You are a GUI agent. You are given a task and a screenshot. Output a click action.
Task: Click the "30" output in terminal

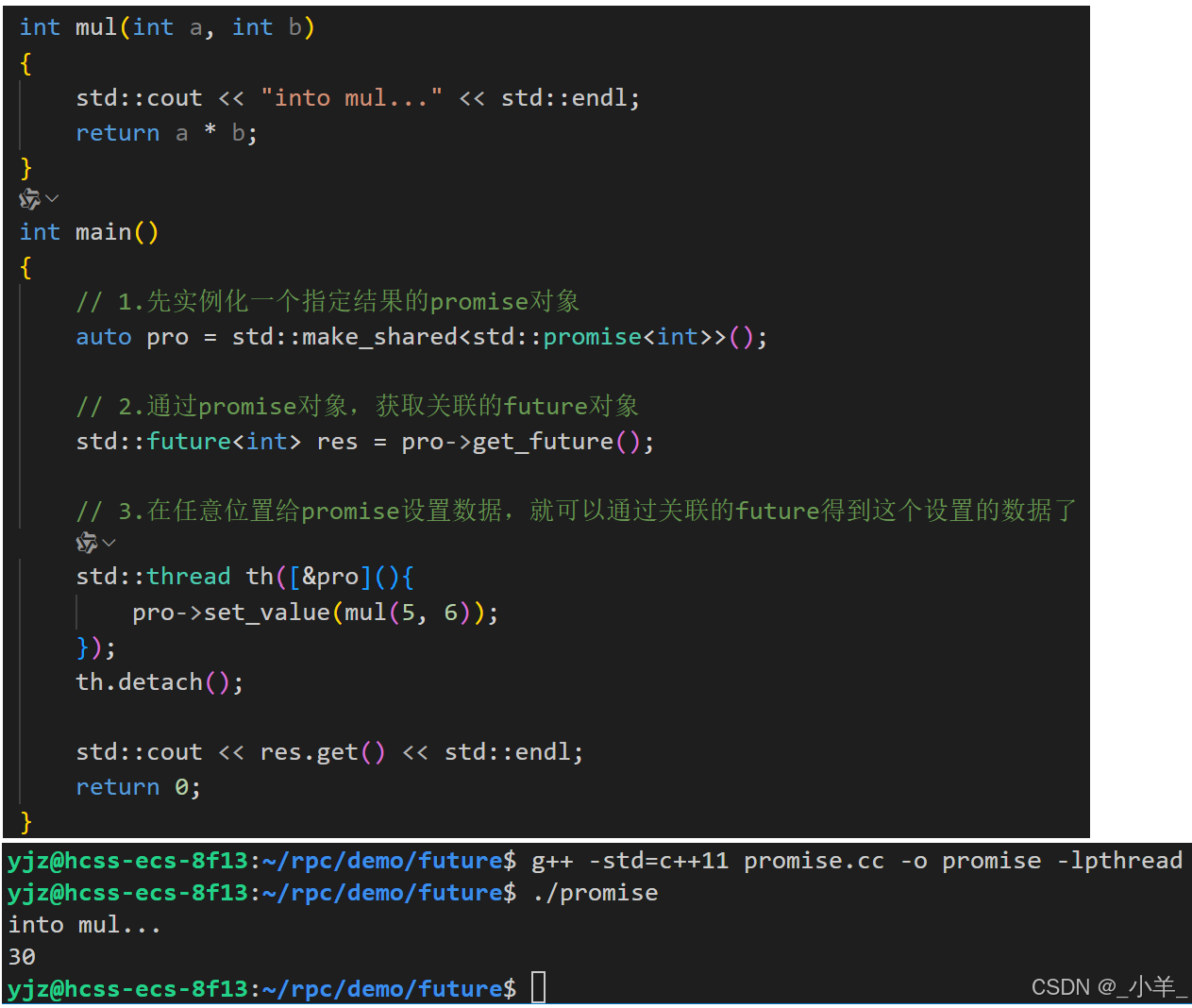click(x=22, y=957)
